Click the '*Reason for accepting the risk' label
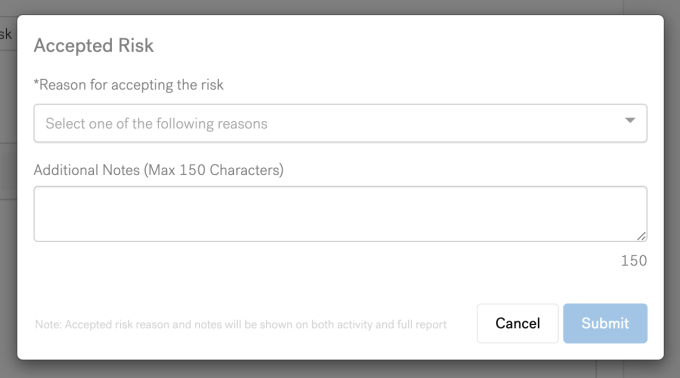 (129, 85)
